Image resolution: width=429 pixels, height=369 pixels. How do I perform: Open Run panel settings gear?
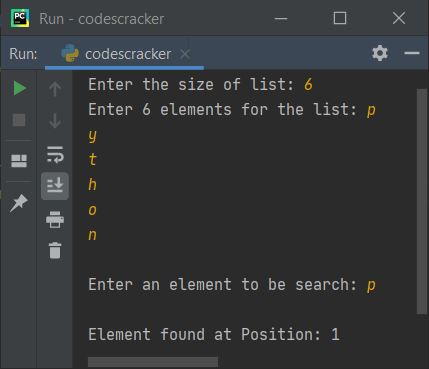[x=380, y=53]
